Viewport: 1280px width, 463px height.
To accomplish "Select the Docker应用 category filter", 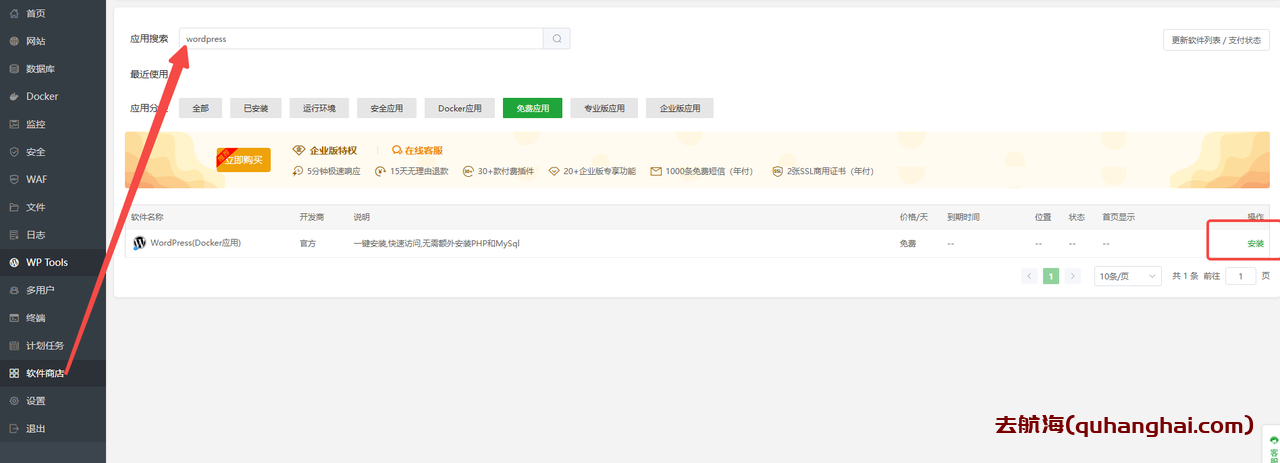I will 460,108.
